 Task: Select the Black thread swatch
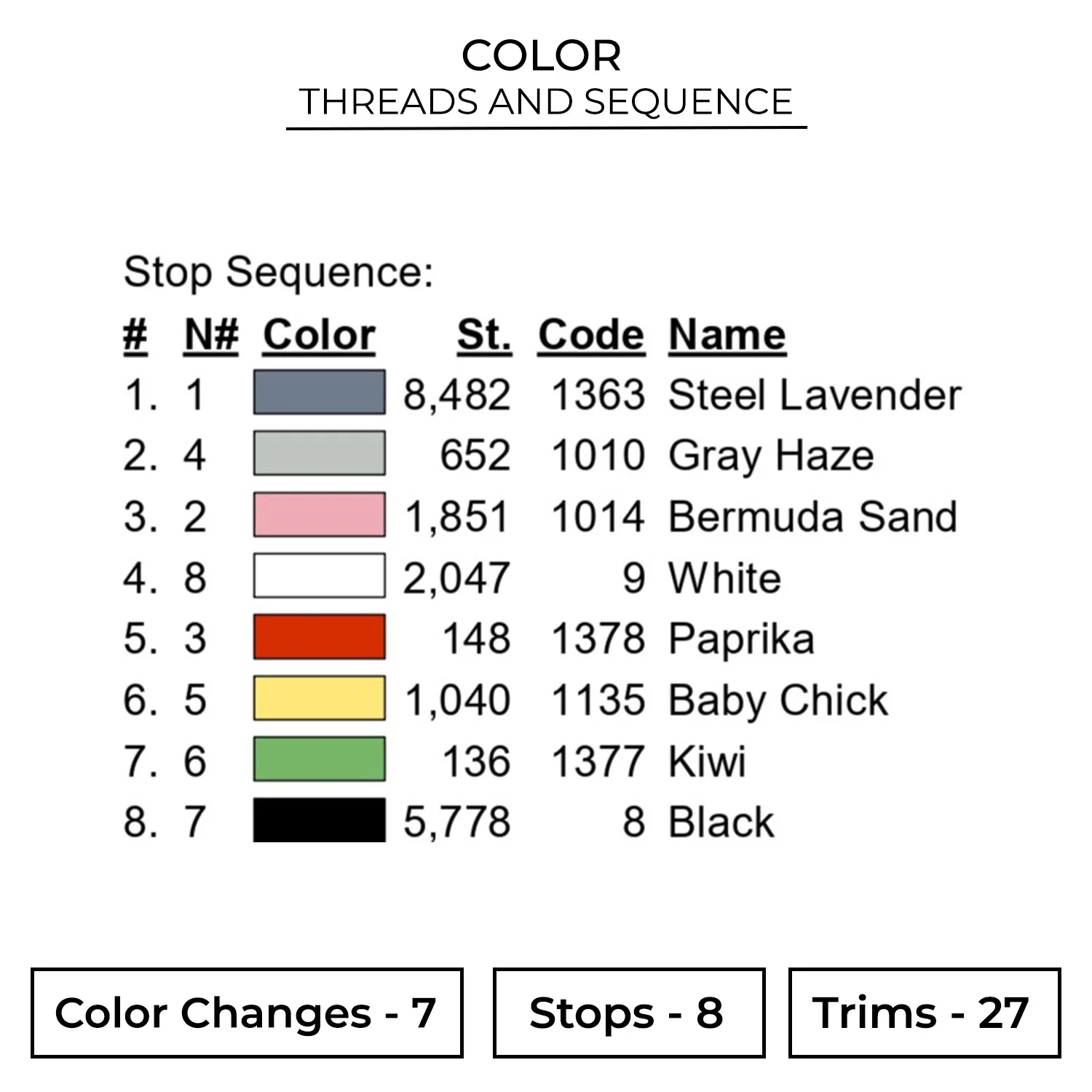coord(319,821)
